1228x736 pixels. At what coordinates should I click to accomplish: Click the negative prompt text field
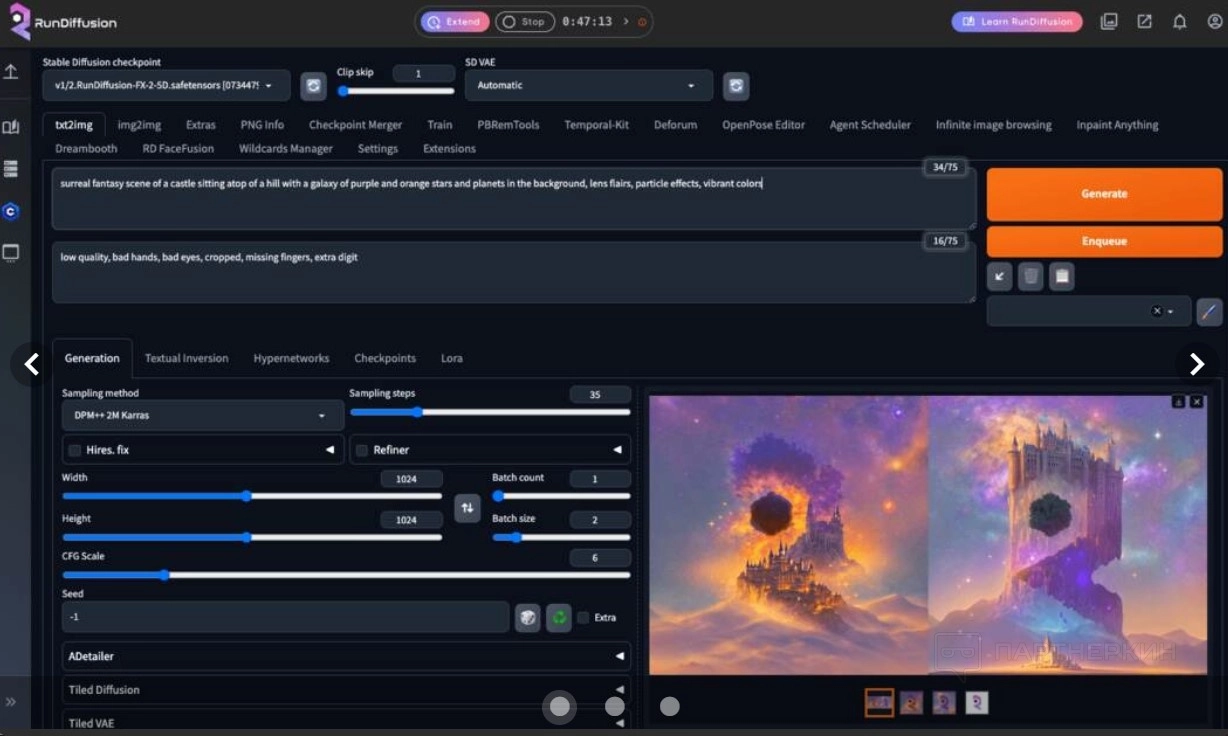point(513,272)
